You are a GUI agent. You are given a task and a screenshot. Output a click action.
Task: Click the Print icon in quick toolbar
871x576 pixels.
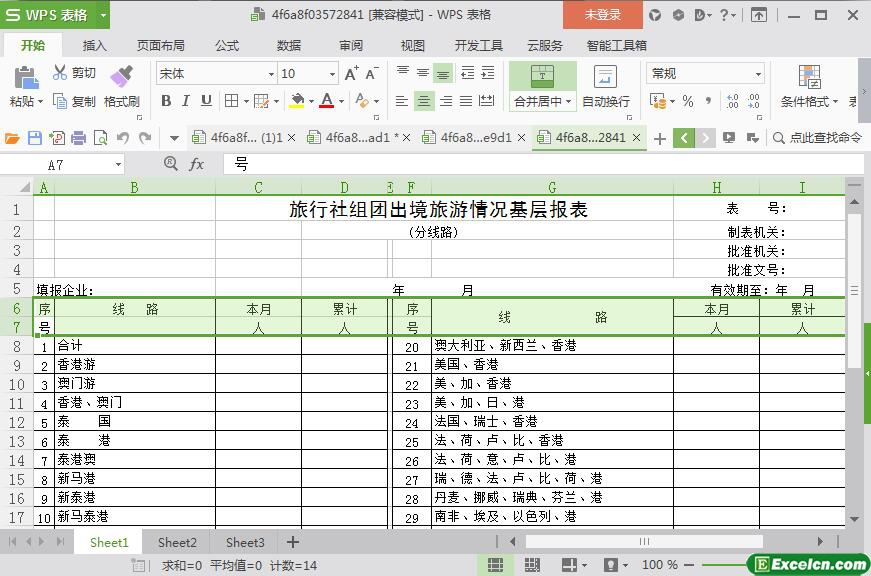pyautogui.click(x=79, y=138)
